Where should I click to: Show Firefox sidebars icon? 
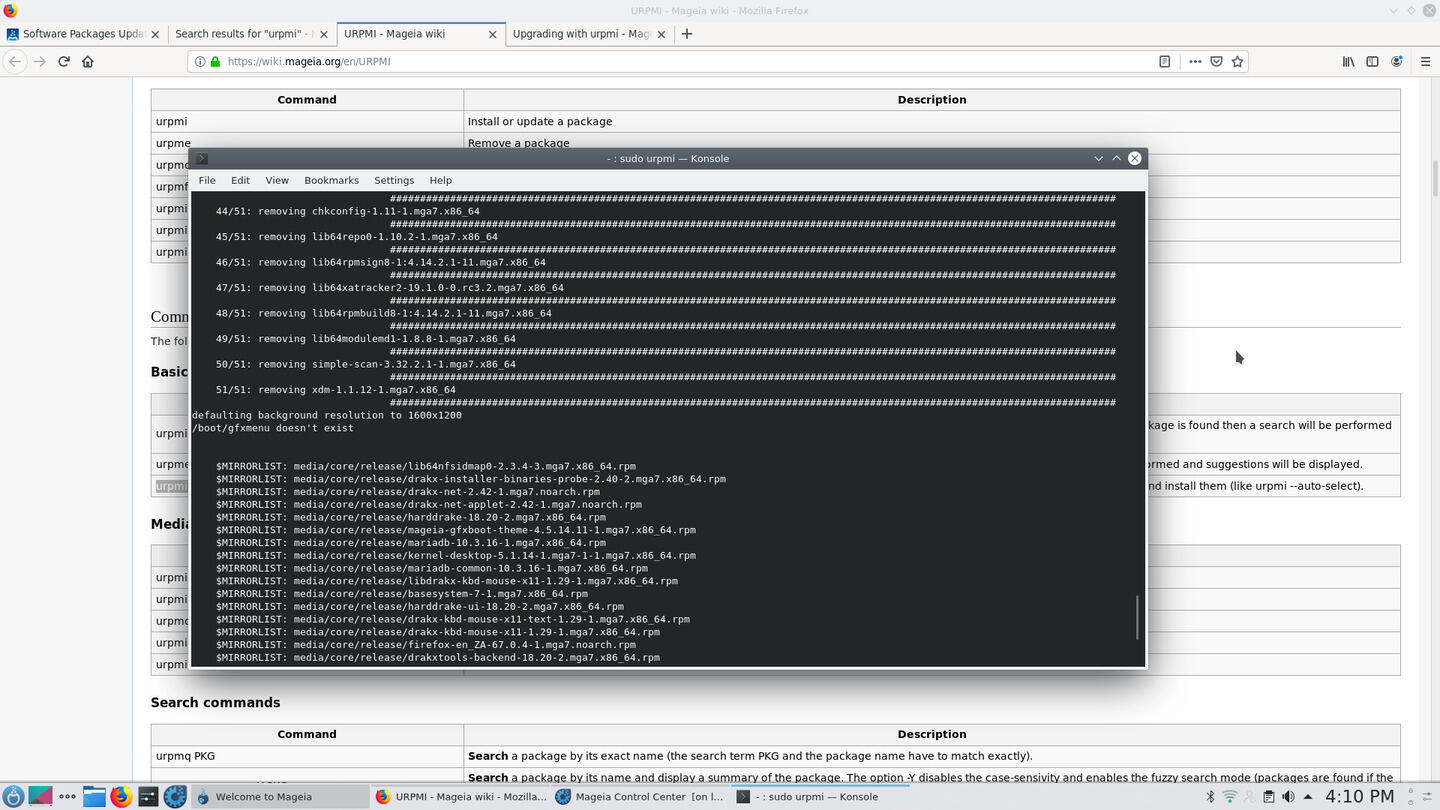[1372, 61]
